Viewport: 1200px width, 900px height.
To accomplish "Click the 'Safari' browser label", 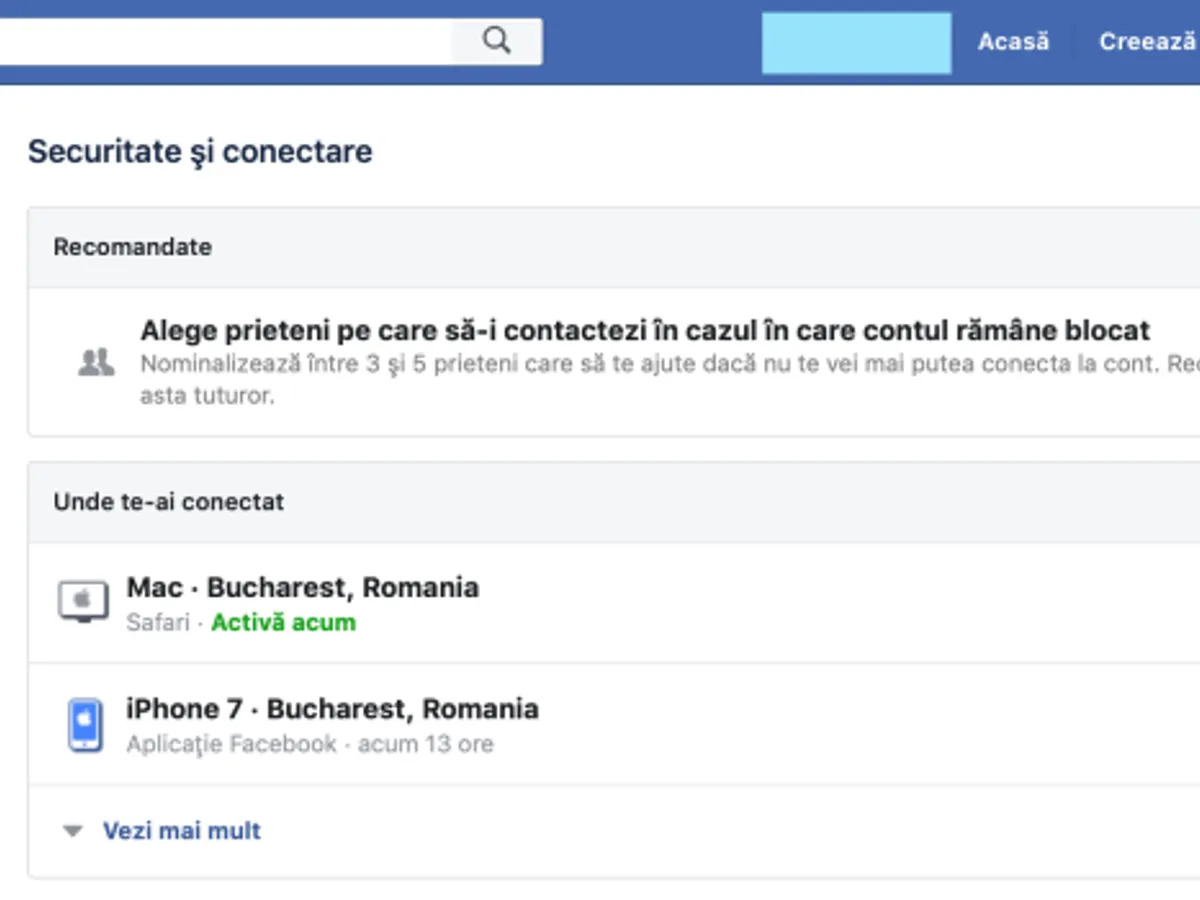I will [x=158, y=623].
